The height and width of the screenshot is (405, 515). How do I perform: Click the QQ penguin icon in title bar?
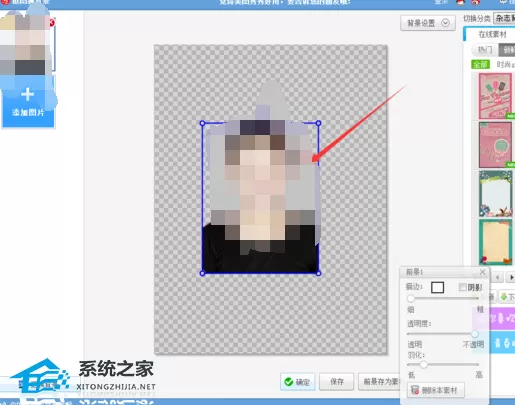[461, 2]
